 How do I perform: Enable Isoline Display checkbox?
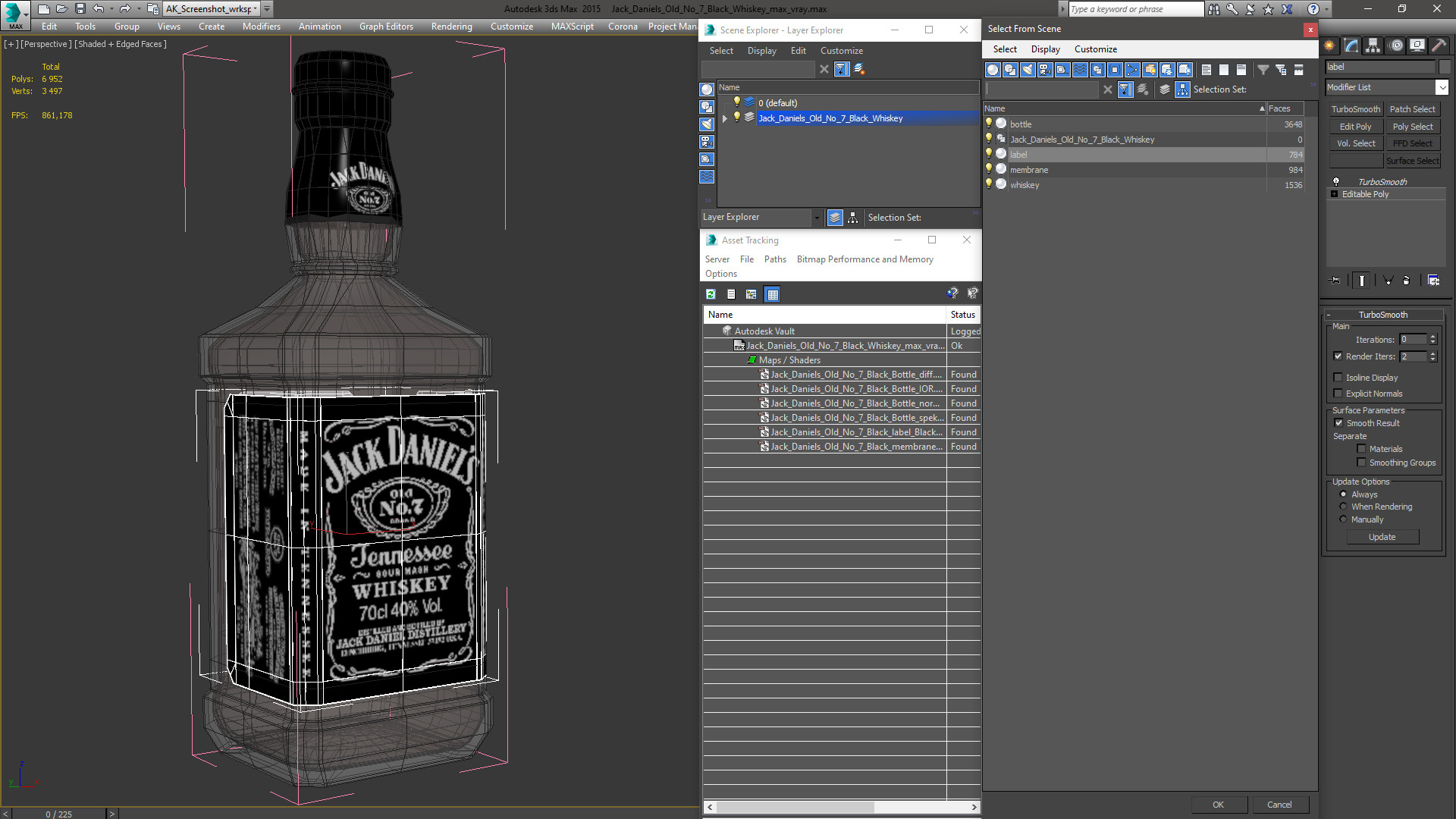click(1338, 378)
